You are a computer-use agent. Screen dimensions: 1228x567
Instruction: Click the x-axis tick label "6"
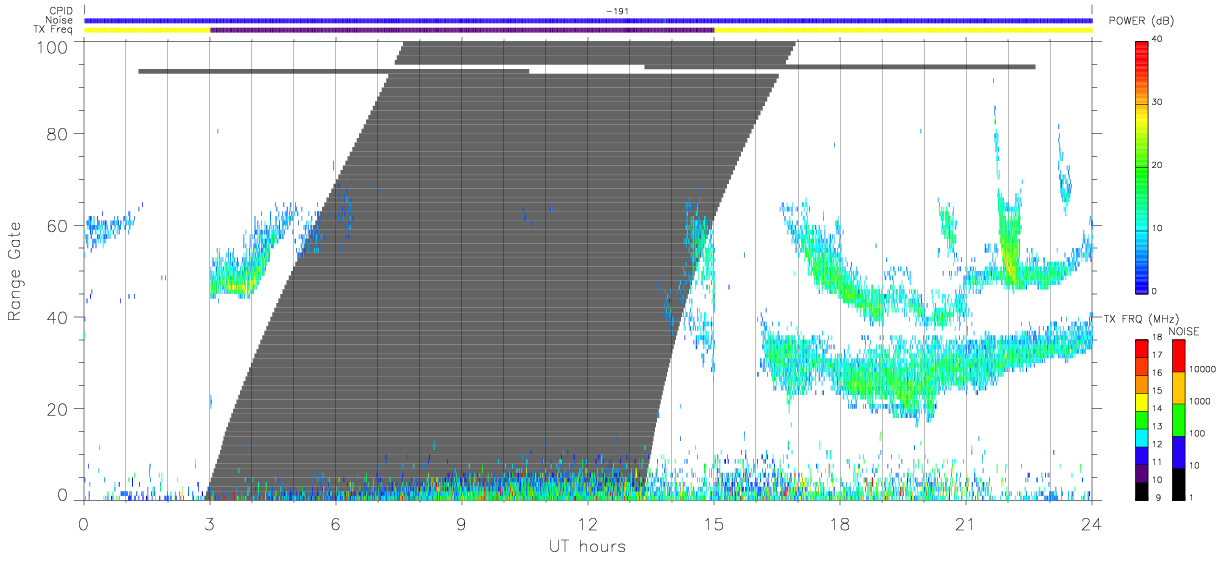(x=335, y=524)
